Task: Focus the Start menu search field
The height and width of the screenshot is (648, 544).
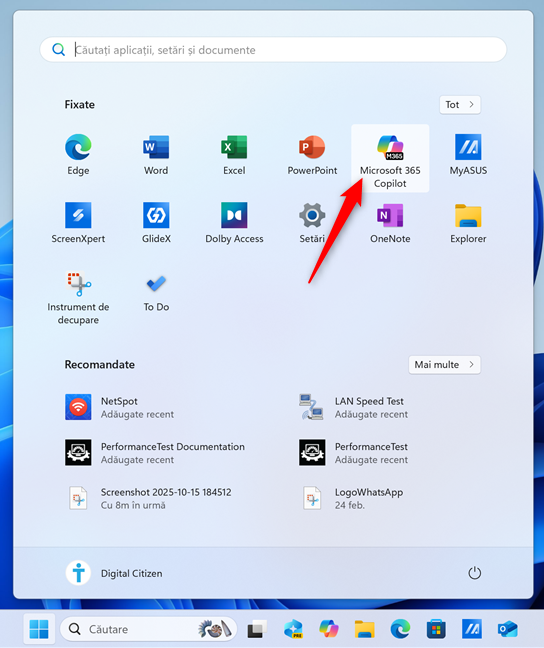Action: 273,50
